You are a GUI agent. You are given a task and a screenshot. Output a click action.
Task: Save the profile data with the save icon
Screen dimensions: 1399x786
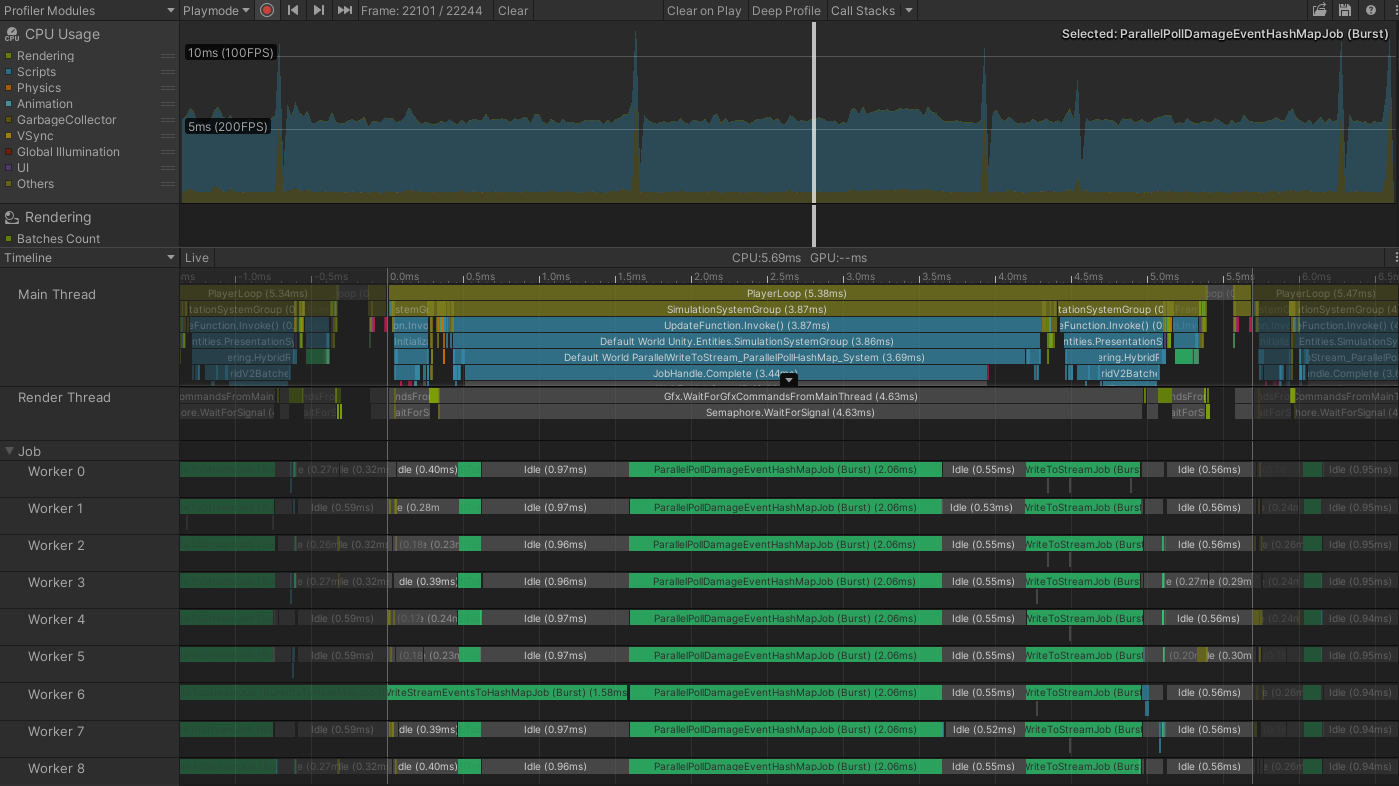point(1345,10)
